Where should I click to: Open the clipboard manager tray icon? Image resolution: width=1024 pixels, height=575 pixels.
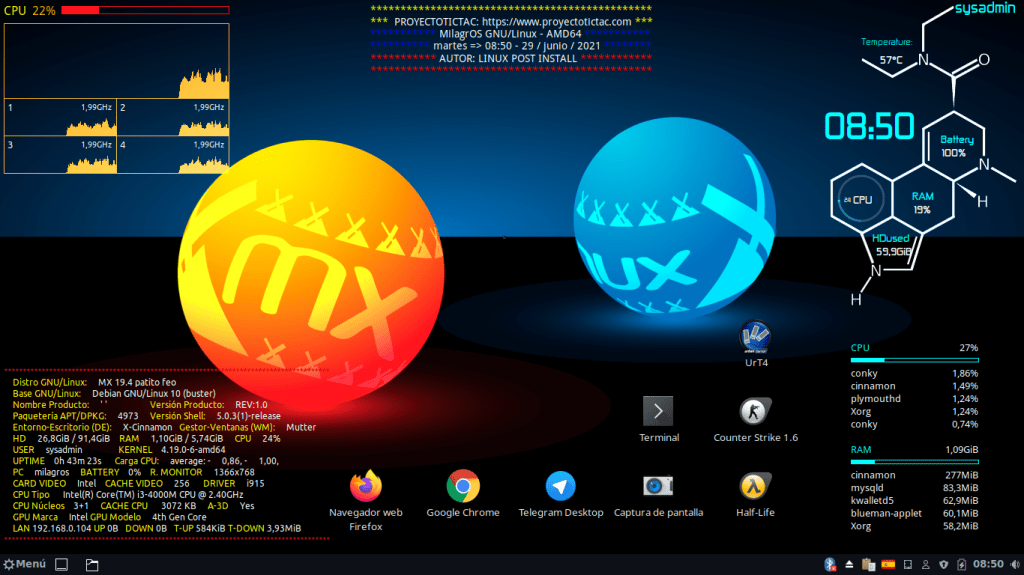click(x=868, y=565)
